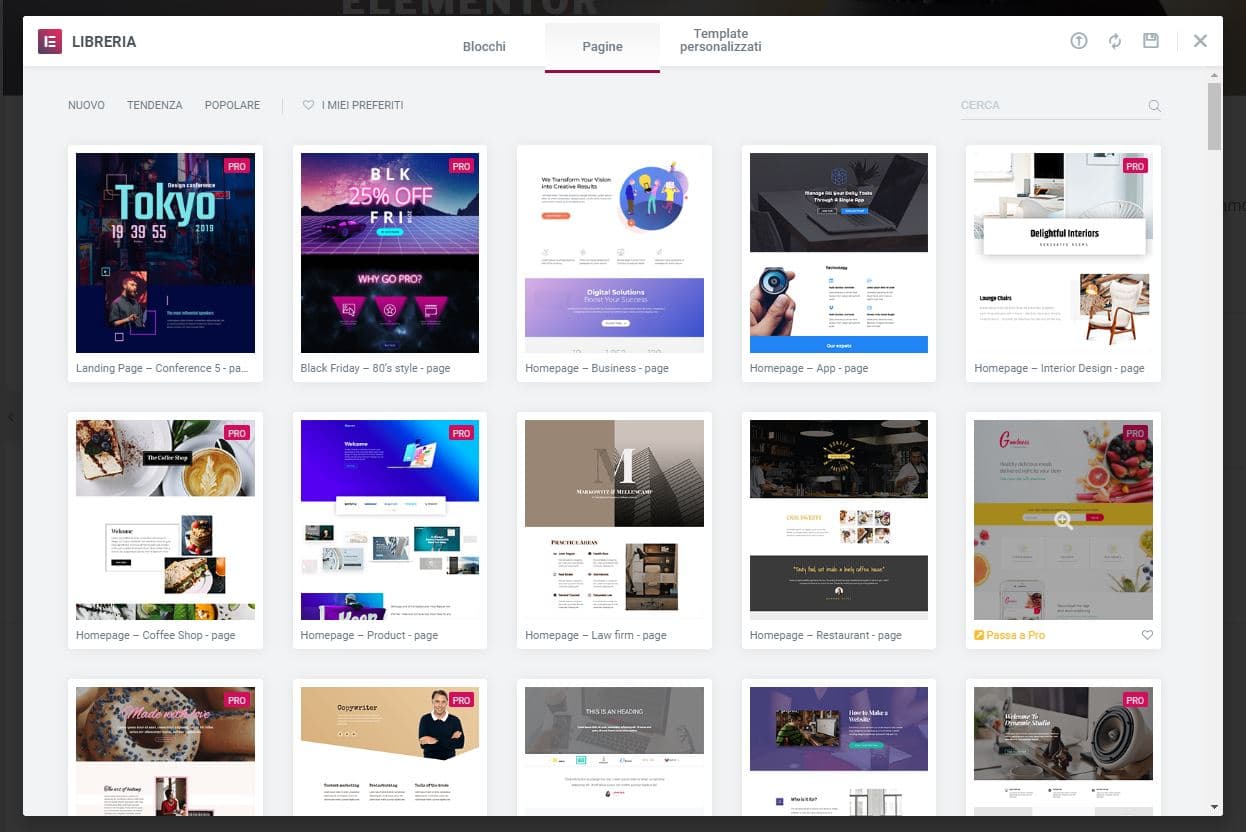Image resolution: width=1246 pixels, height=832 pixels.
Task: Sync the library with refresh icon
Action: [x=1115, y=41]
